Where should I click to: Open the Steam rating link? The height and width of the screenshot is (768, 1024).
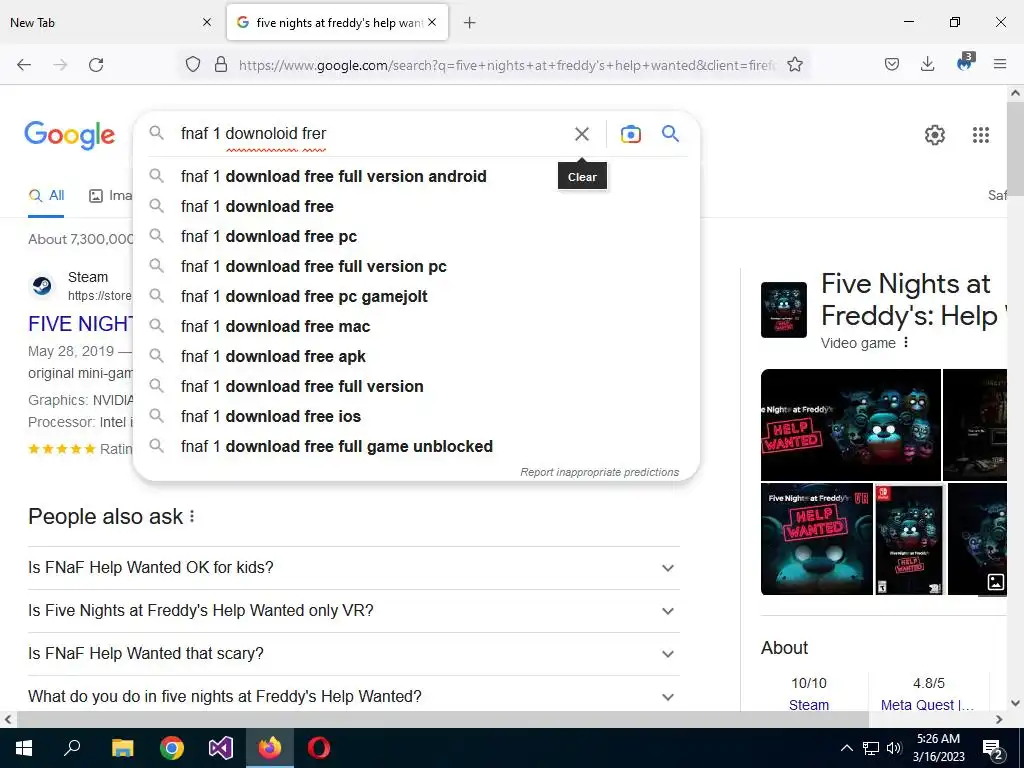[x=808, y=705]
